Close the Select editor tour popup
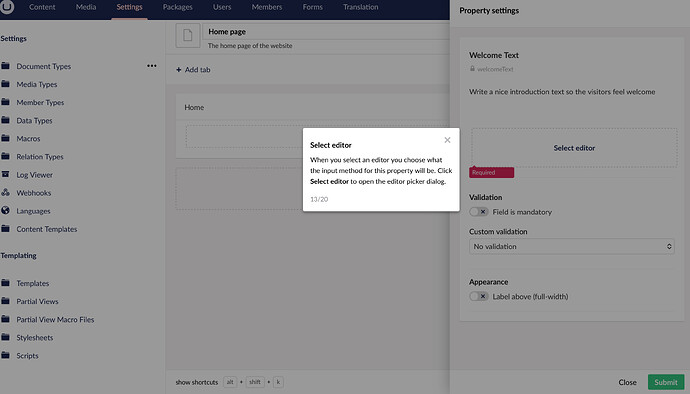Screen dimensions: 690x394 point(447,140)
